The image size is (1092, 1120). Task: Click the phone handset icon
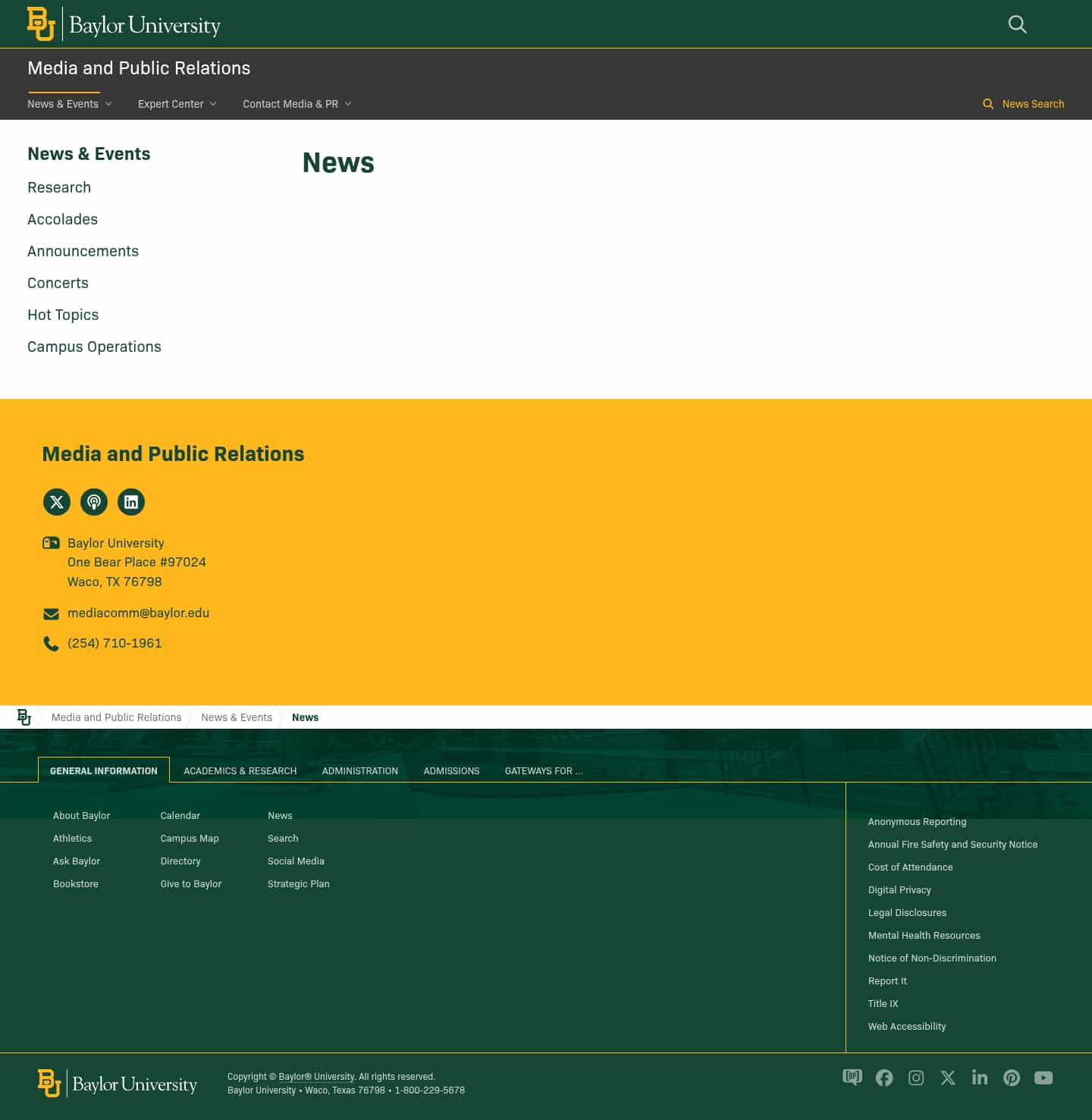pos(51,644)
